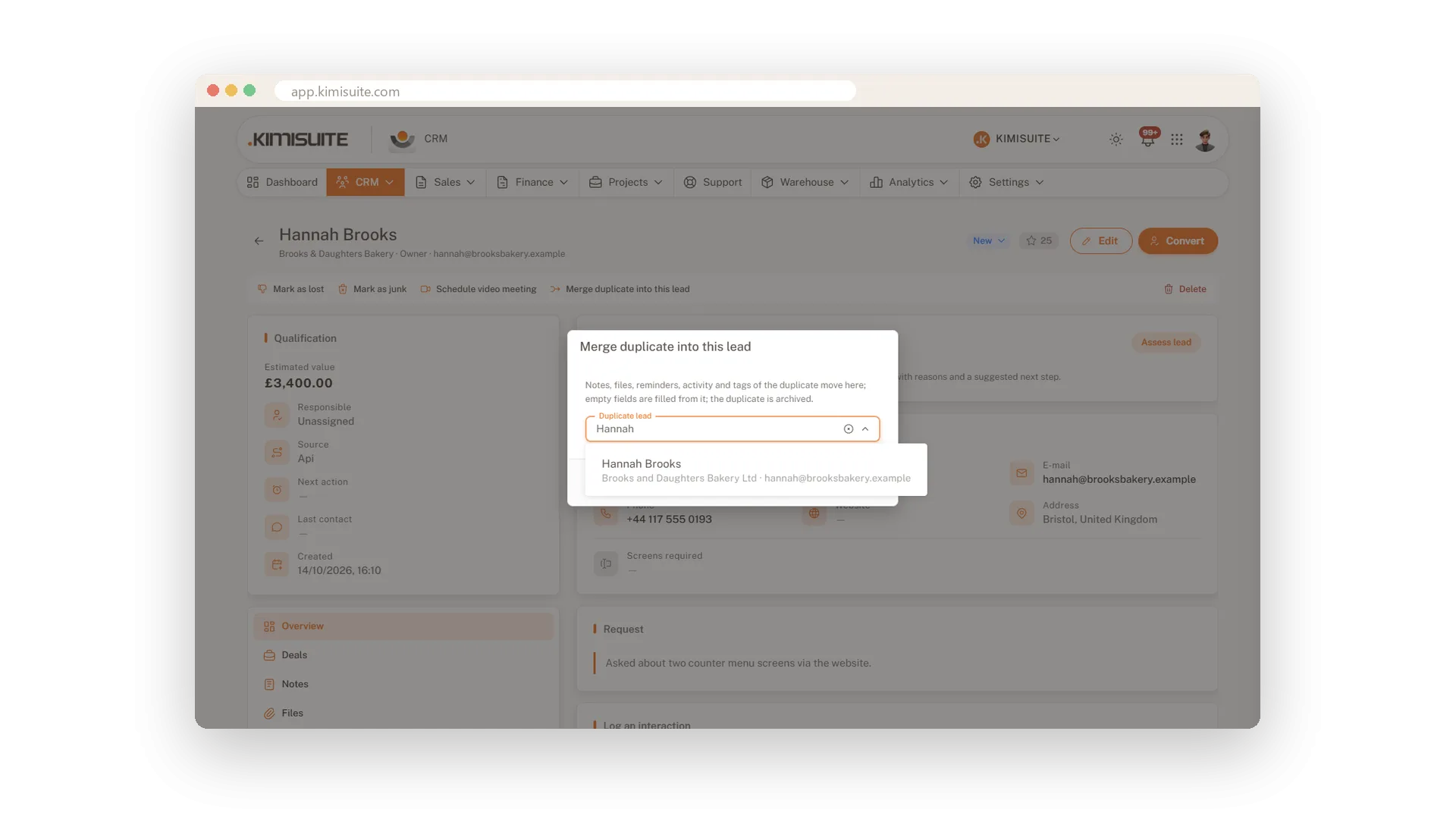
Task: Click the E-mail envelope icon
Action: coord(1021,472)
